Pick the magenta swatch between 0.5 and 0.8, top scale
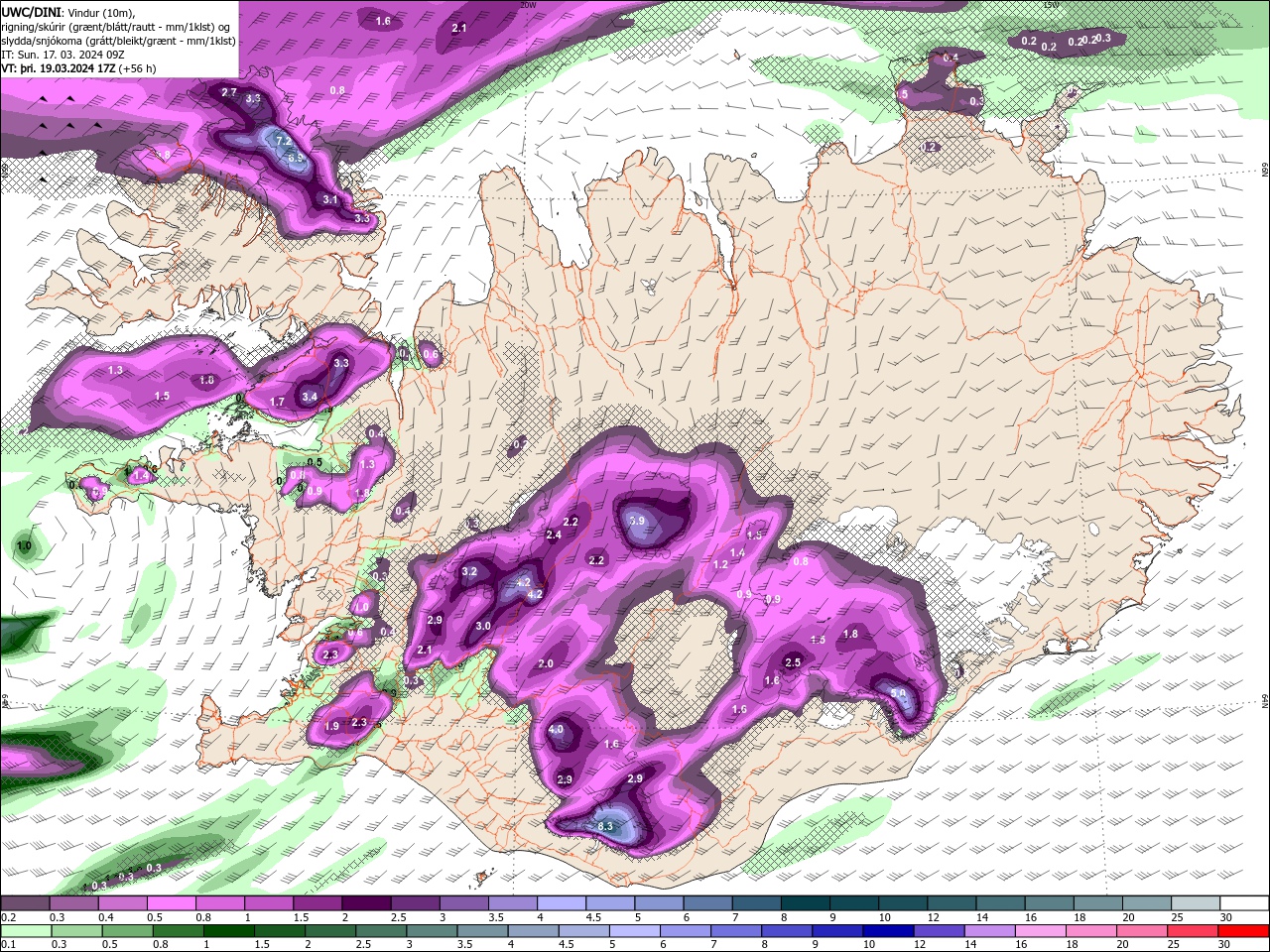Screen dimensions: 1270x952 click(171, 903)
